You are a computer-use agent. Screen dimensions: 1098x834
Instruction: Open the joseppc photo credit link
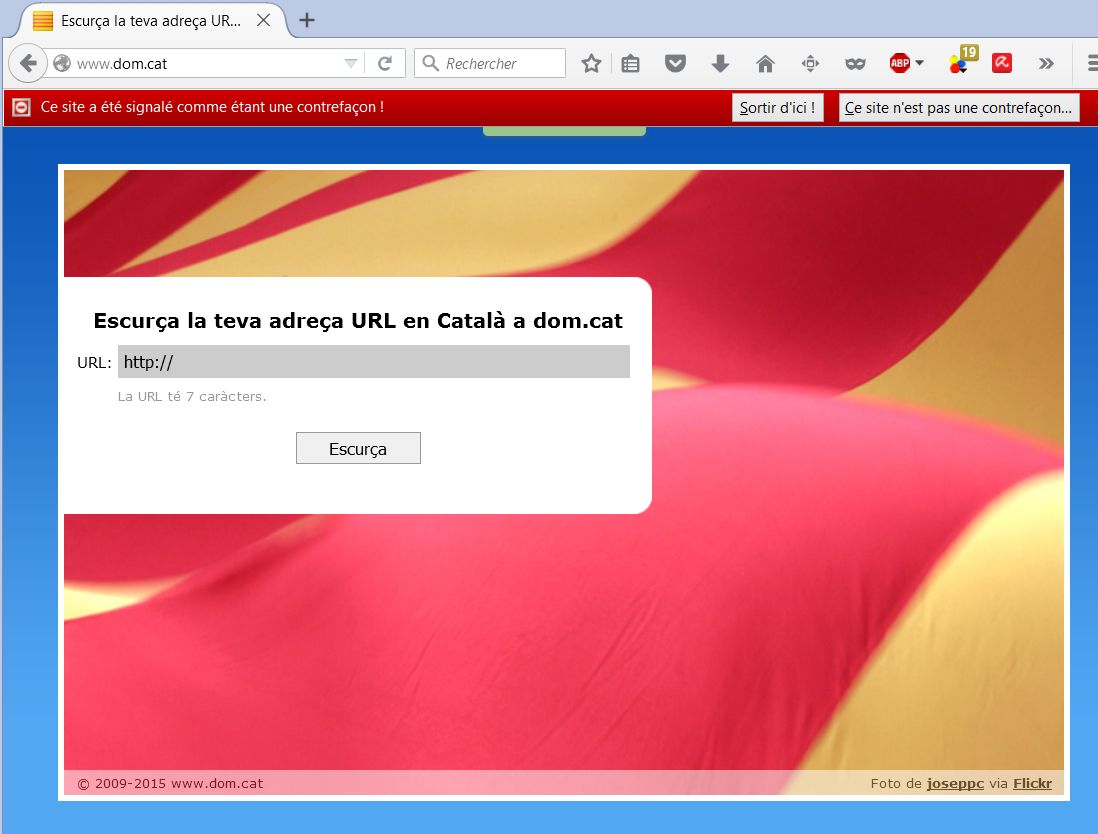click(955, 784)
